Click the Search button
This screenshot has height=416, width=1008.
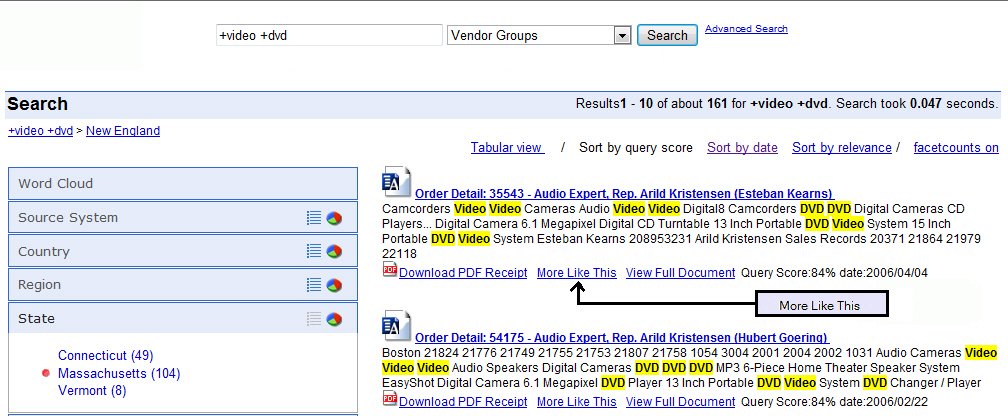(667, 35)
